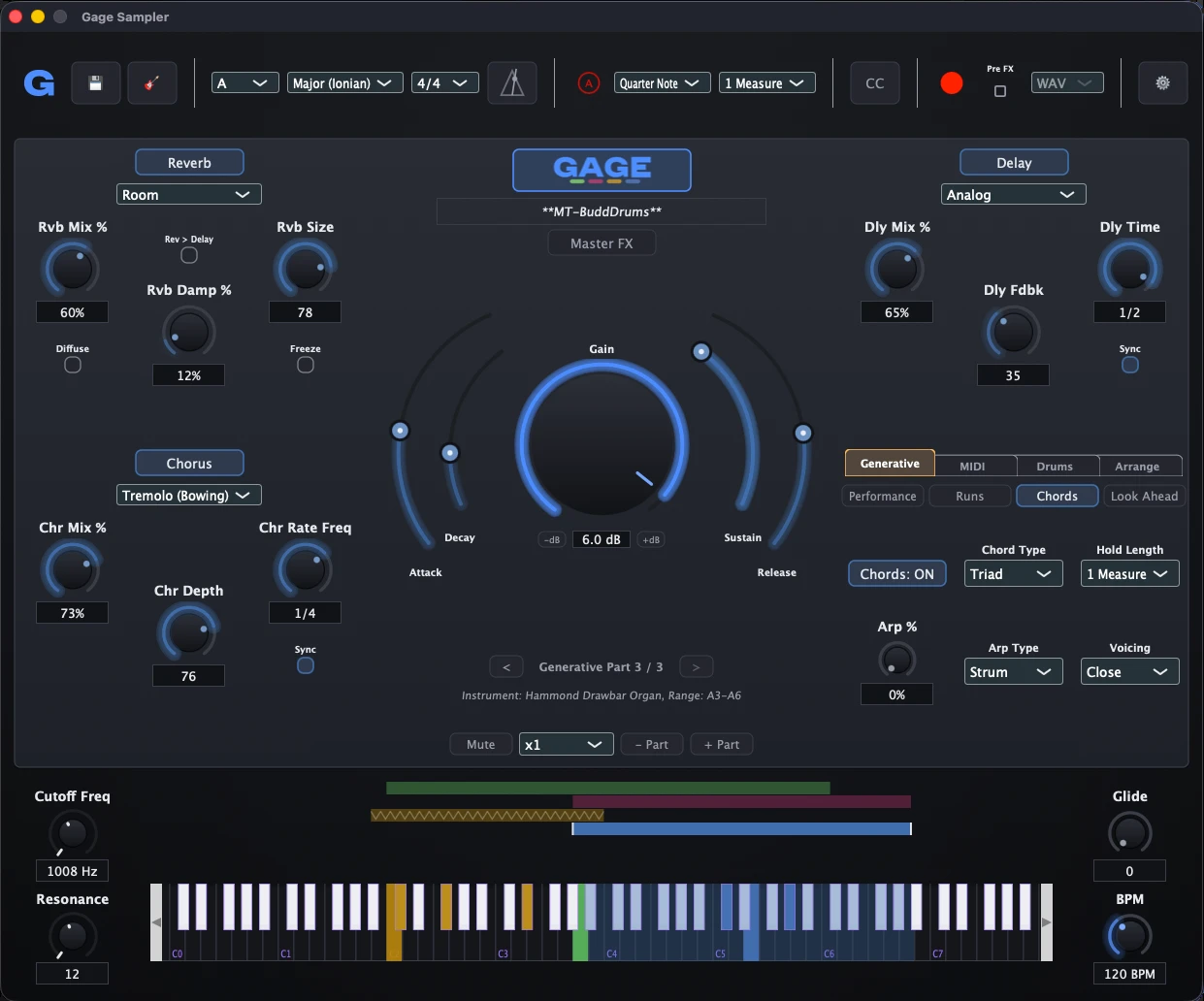This screenshot has width=1204, height=1001.
Task: Enable the Pre FX checkbox
Action: click(1000, 91)
